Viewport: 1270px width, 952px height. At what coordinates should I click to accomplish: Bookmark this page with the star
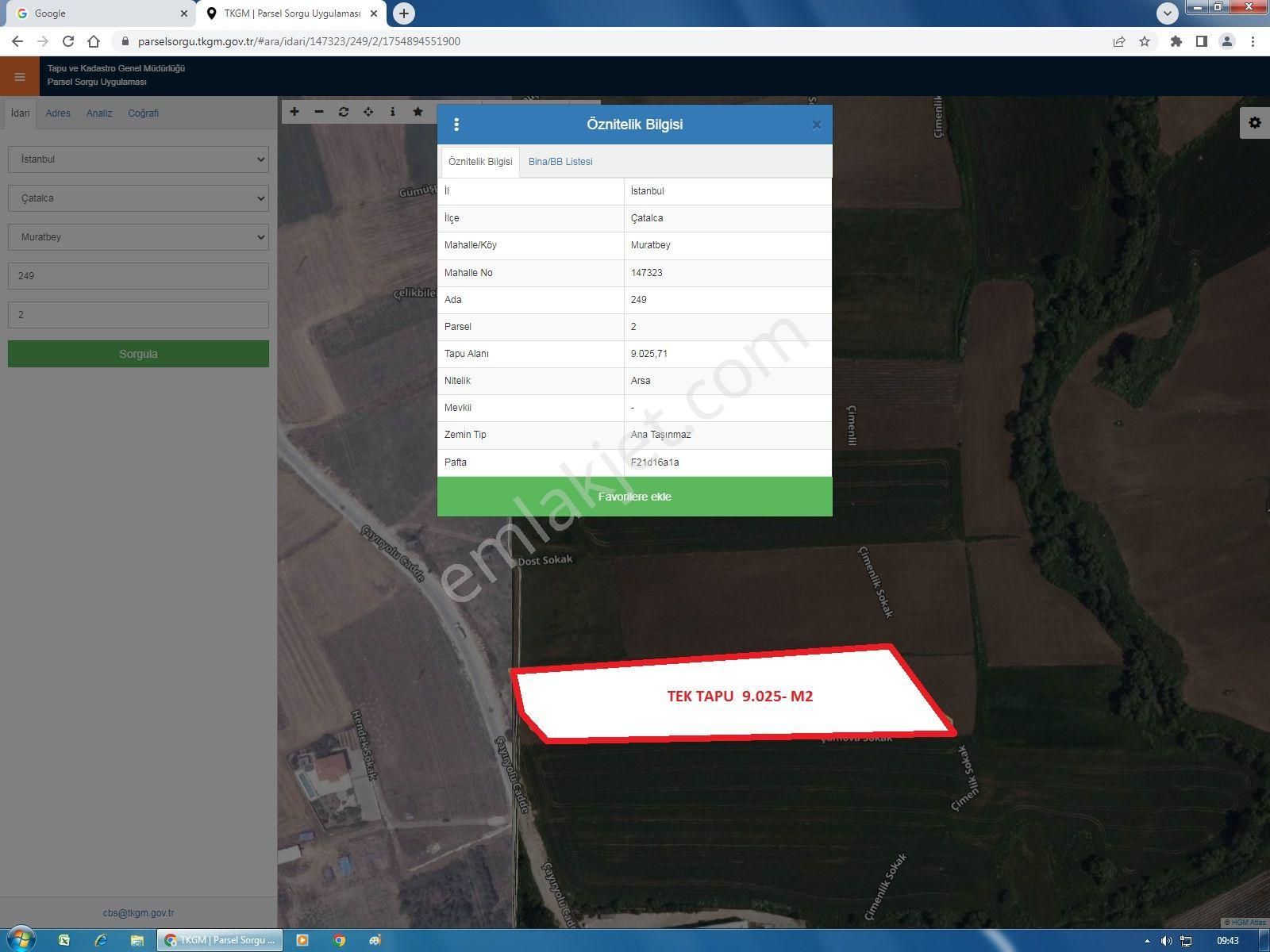click(x=1145, y=41)
